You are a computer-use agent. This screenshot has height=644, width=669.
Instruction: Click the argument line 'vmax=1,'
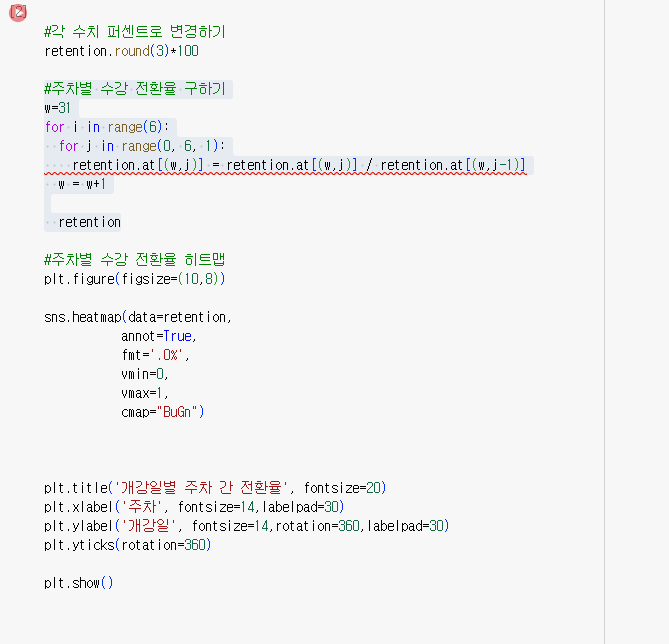[145, 393]
